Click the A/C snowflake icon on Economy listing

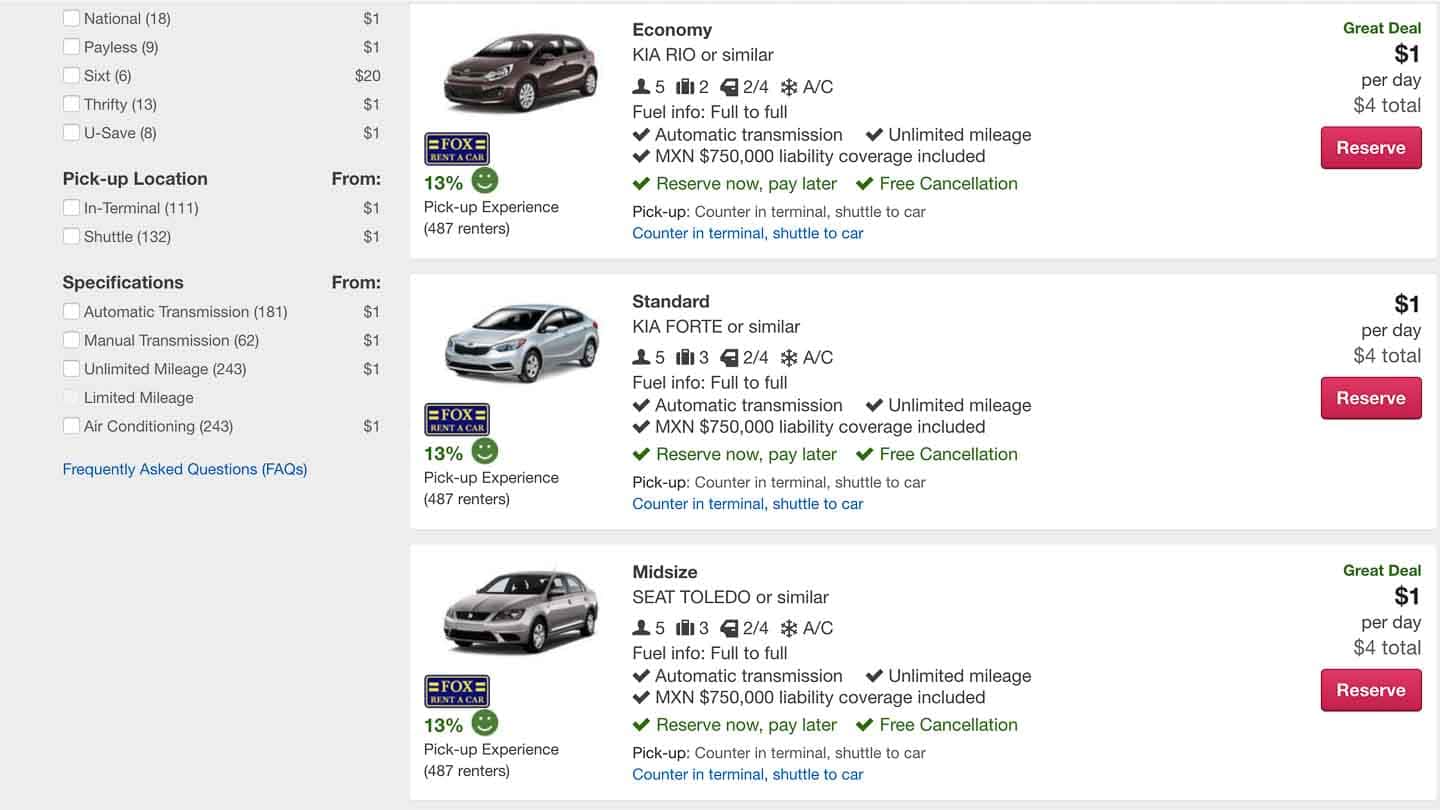790,86
